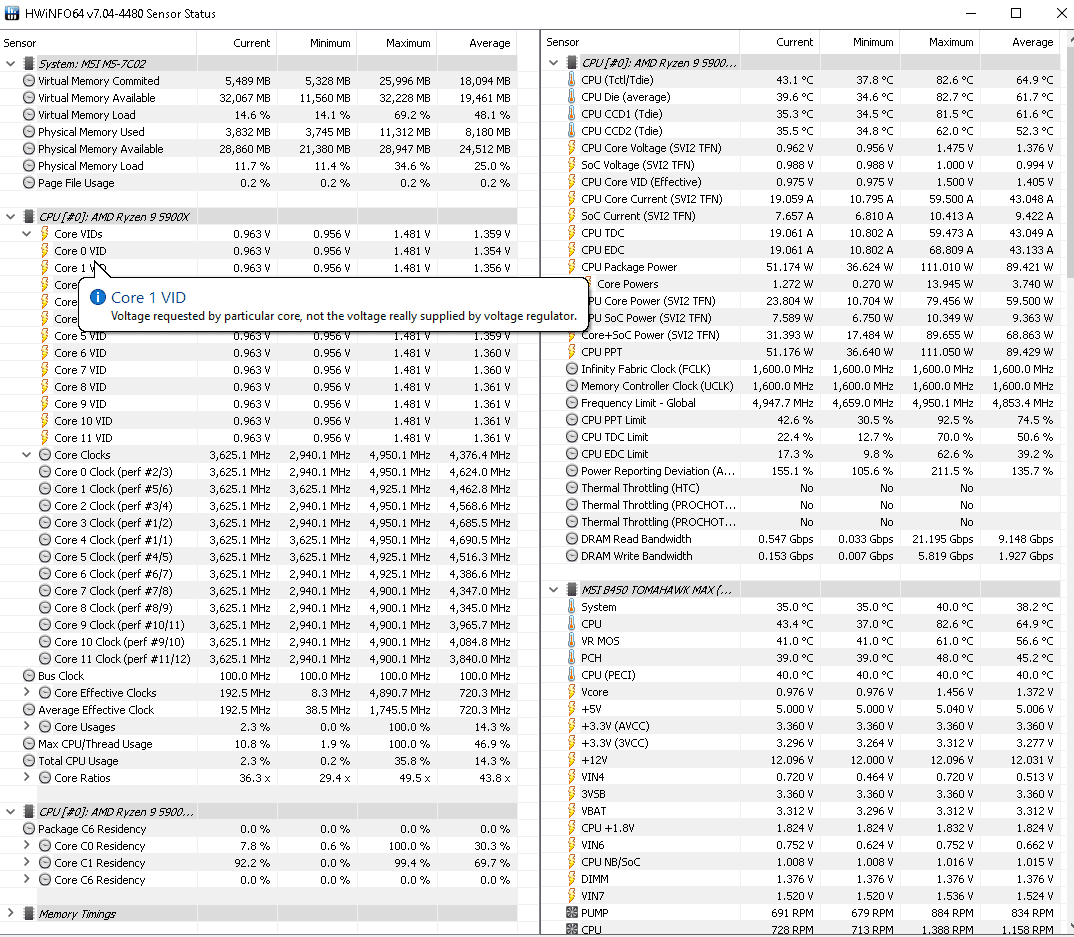Click the circle icon beside Page File Usage
Viewport: 1074px width, 937px height.
pos(29,183)
